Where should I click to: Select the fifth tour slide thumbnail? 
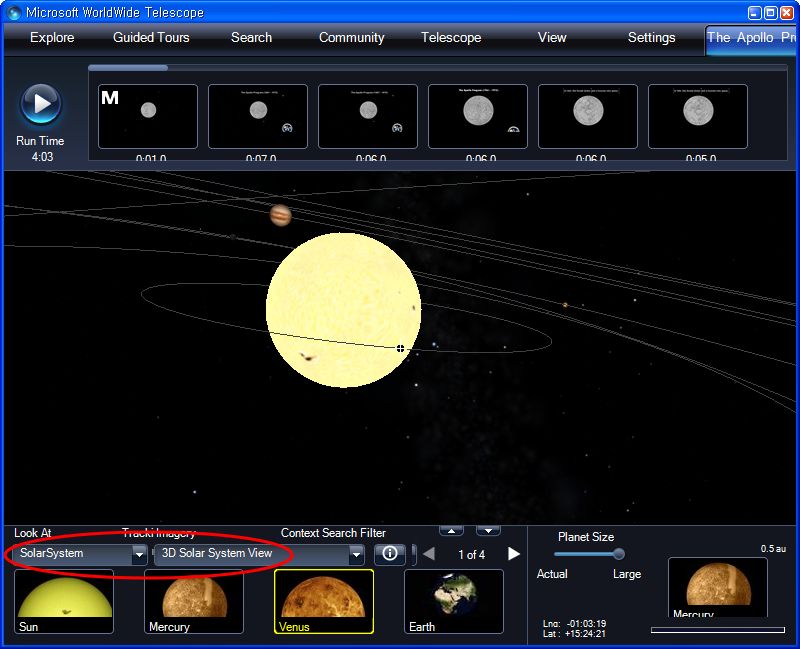(588, 116)
